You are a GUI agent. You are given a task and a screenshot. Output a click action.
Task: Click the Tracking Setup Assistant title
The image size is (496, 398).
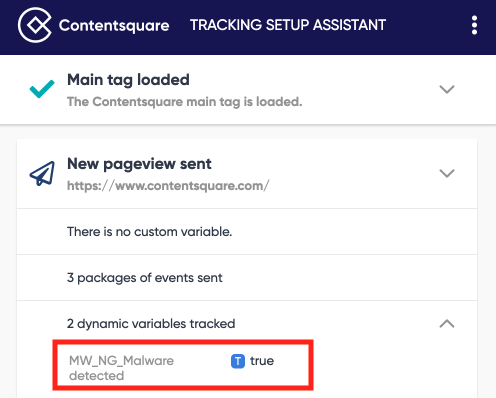click(x=288, y=25)
